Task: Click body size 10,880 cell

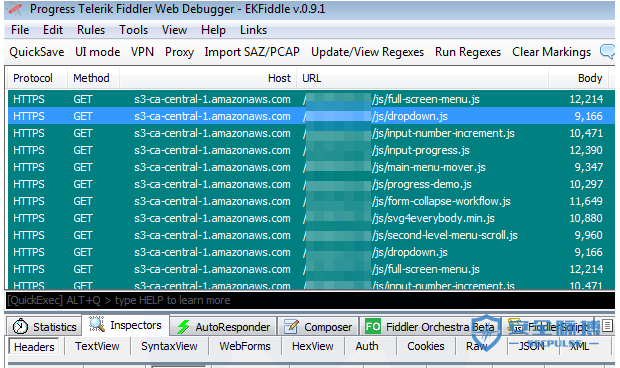Action: 586,218
